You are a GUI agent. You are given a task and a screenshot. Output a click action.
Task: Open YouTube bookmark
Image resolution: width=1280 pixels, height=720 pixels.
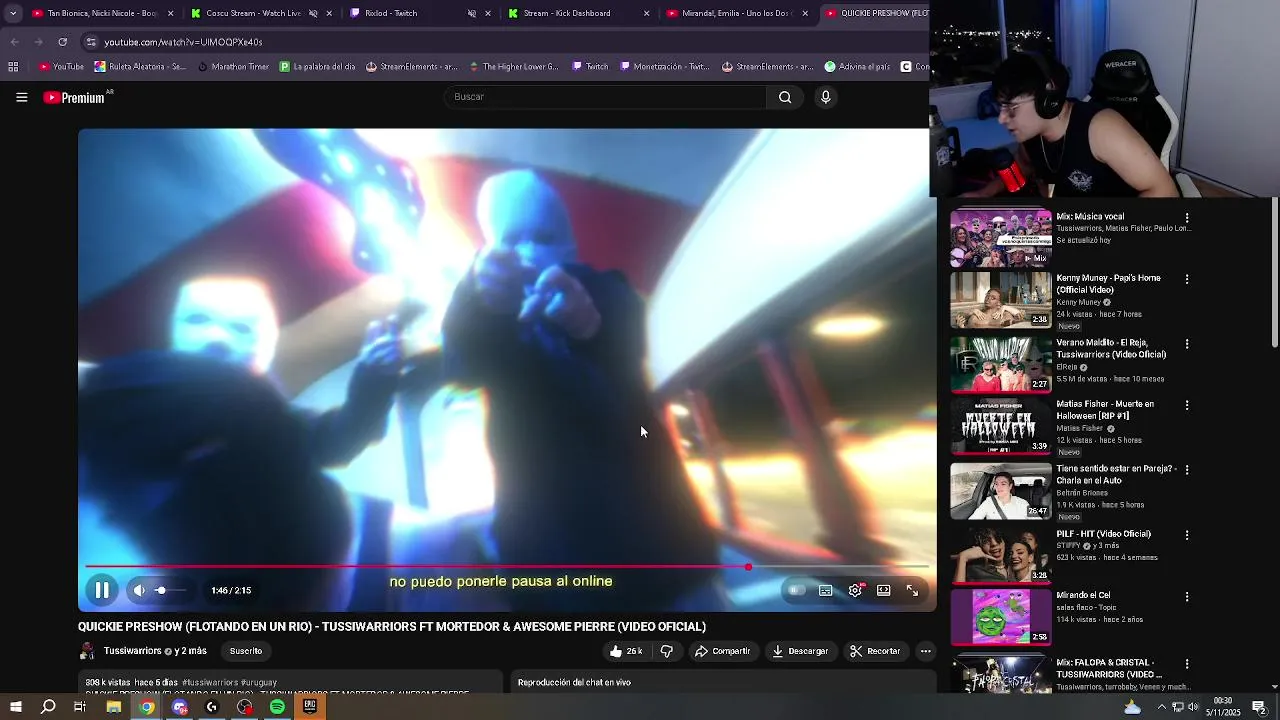point(61,67)
